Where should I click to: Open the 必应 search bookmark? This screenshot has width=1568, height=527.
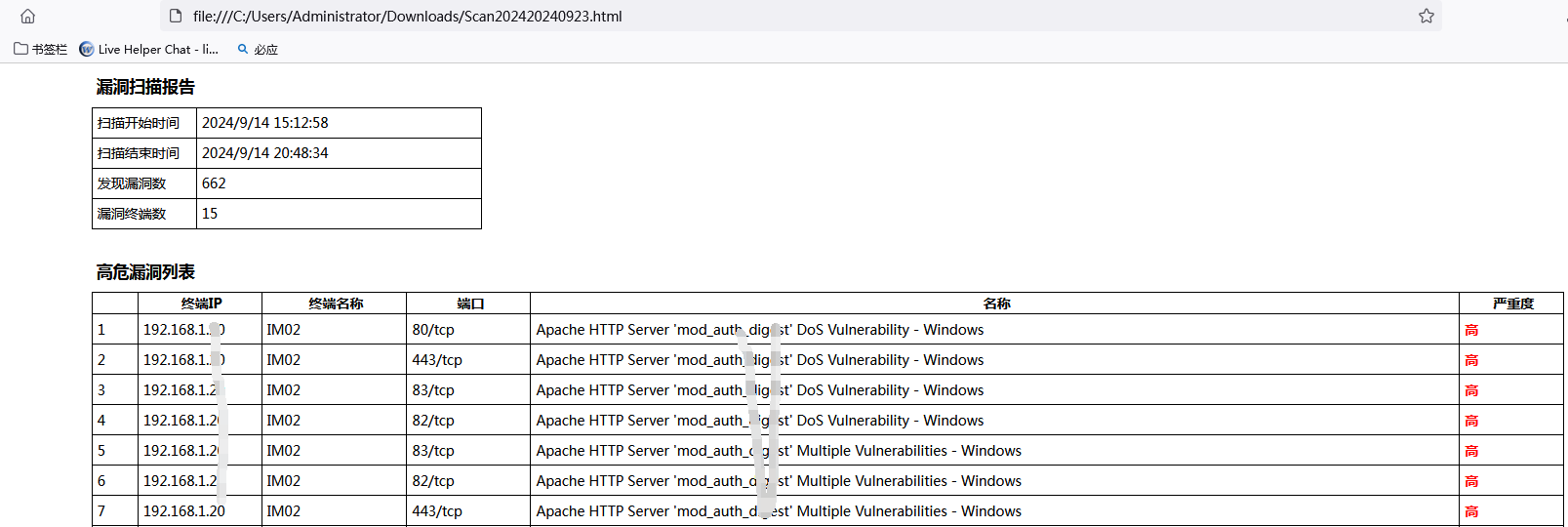pyautogui.click(x=258, y=49)
